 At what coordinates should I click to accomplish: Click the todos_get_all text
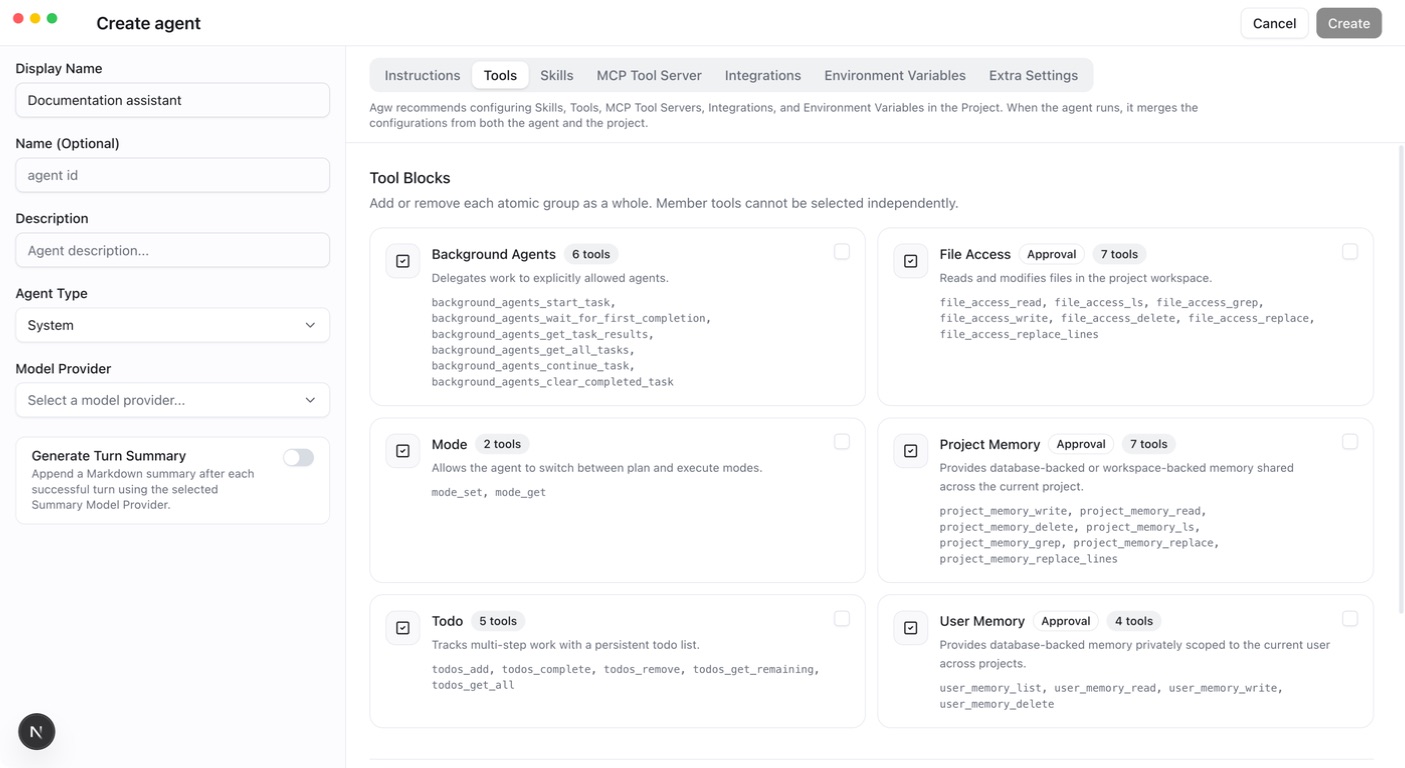click(473, 685)
